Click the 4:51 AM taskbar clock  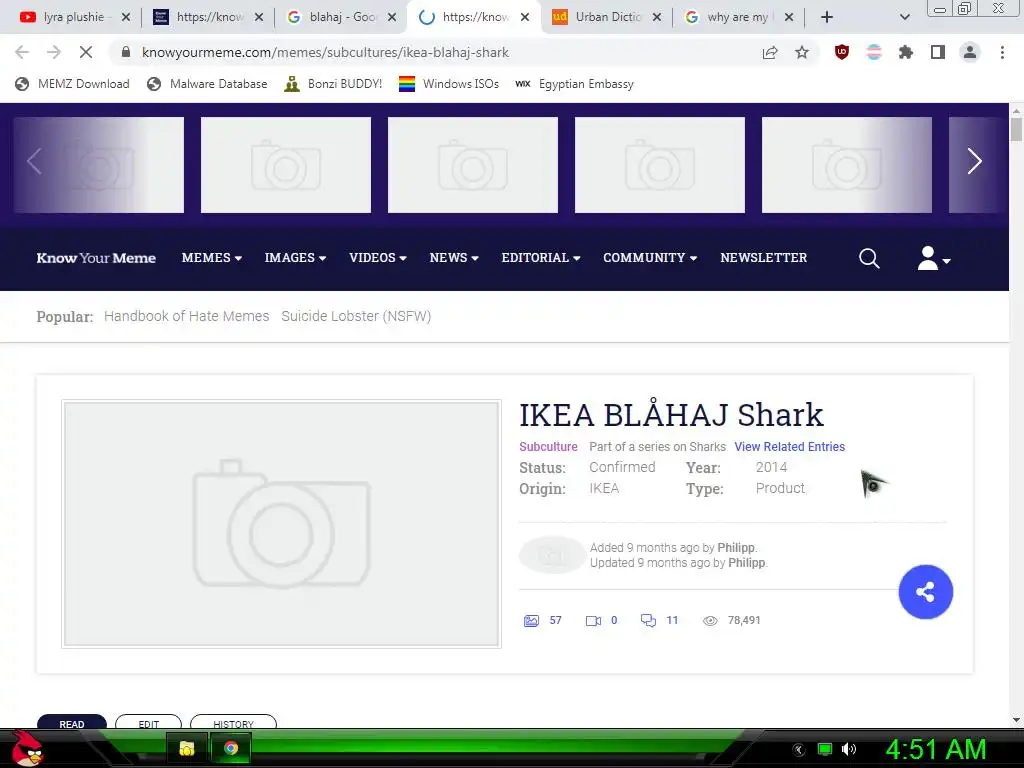(x=935, y=749)
